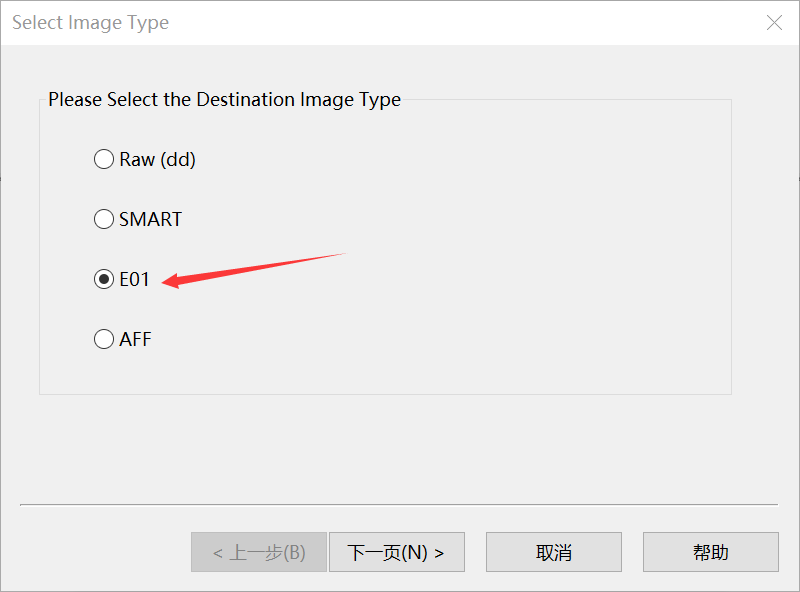Click the empty space left of the 上一步 button
This screenshot has width=800, height=592.
(100, 552)
